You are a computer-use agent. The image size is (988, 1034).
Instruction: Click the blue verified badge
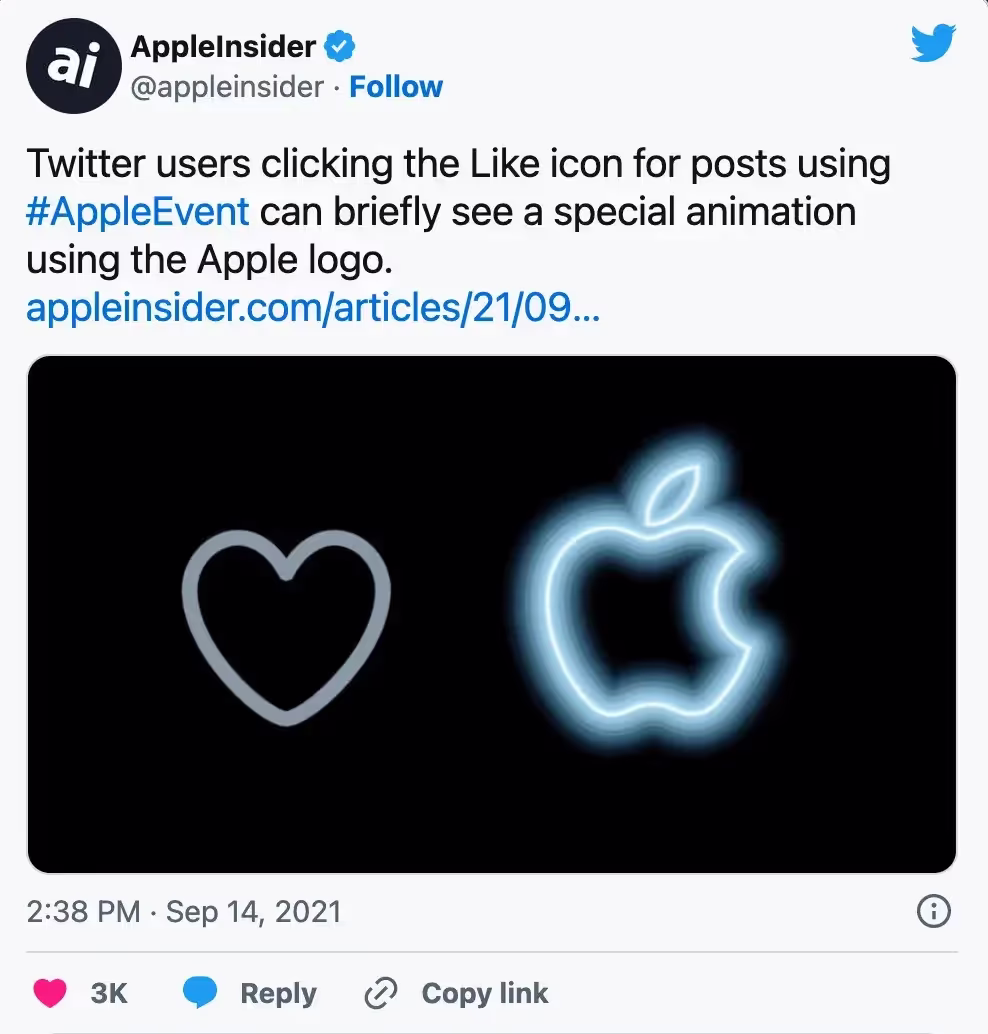coord(342,46)
